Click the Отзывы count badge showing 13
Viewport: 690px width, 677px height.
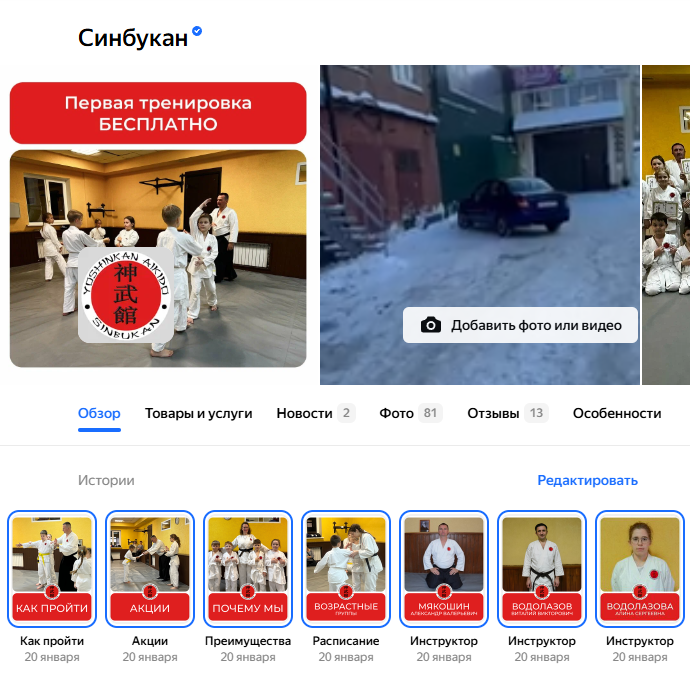pyautogui.click(x=536, y=413)
